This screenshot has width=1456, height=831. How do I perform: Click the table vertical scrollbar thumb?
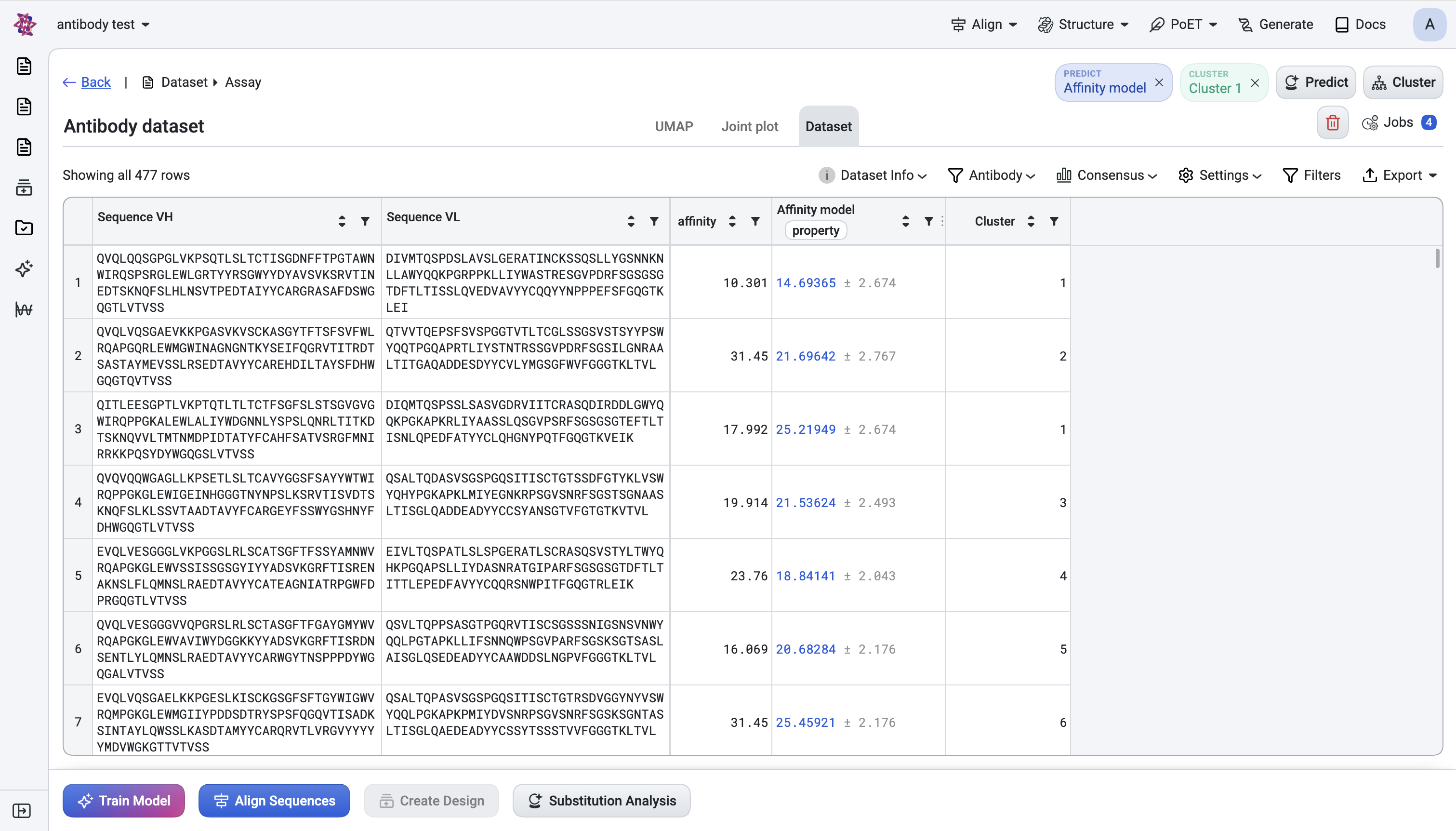[x=1437, y=258]
